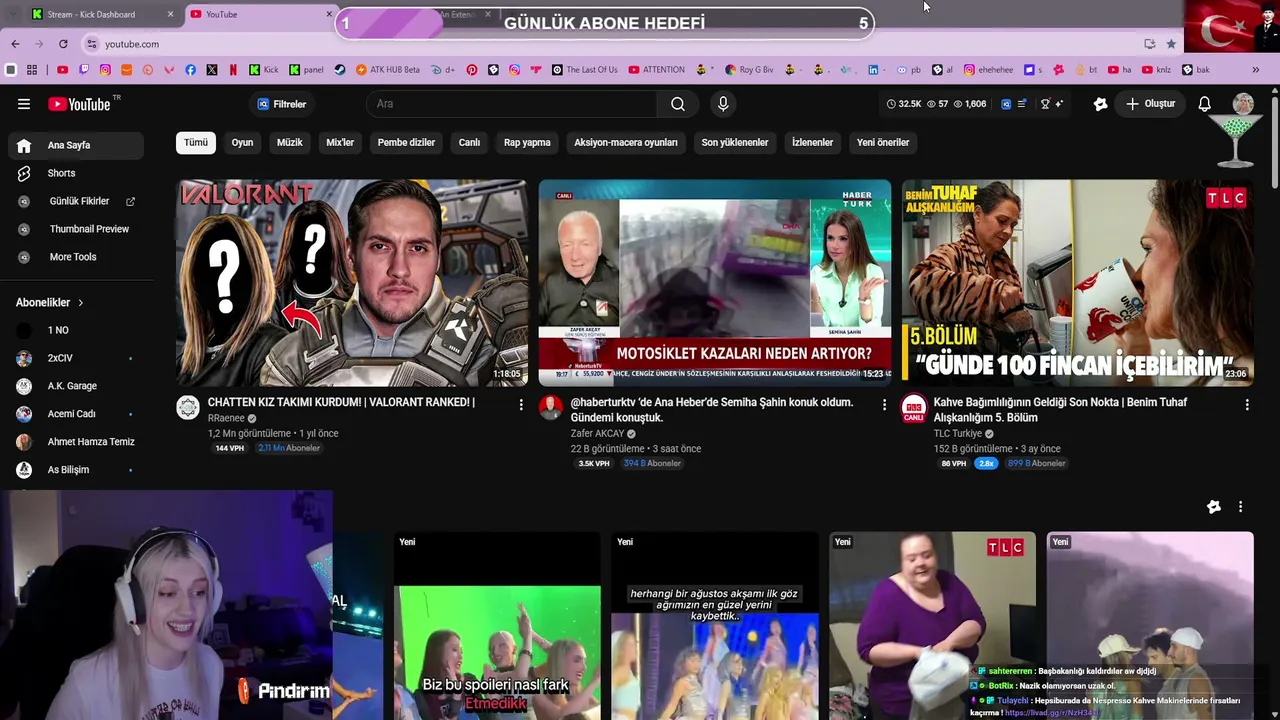1280x720 pixels.
Task: Open Thumbnail Preview in the sidebar
Action: click(76, 229)
